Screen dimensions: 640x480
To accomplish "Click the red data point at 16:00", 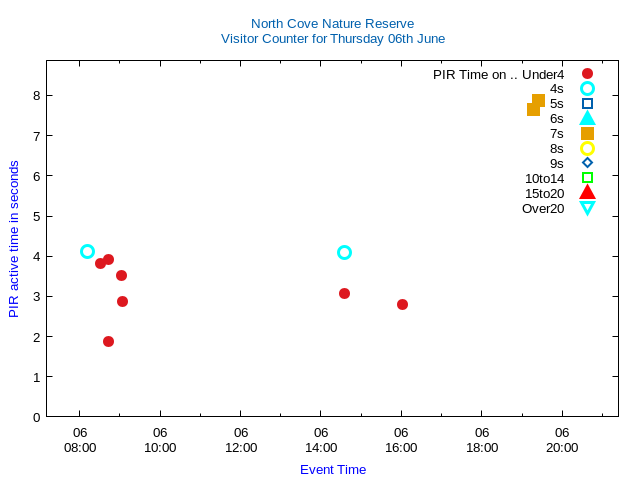I will tap(402, 304).
